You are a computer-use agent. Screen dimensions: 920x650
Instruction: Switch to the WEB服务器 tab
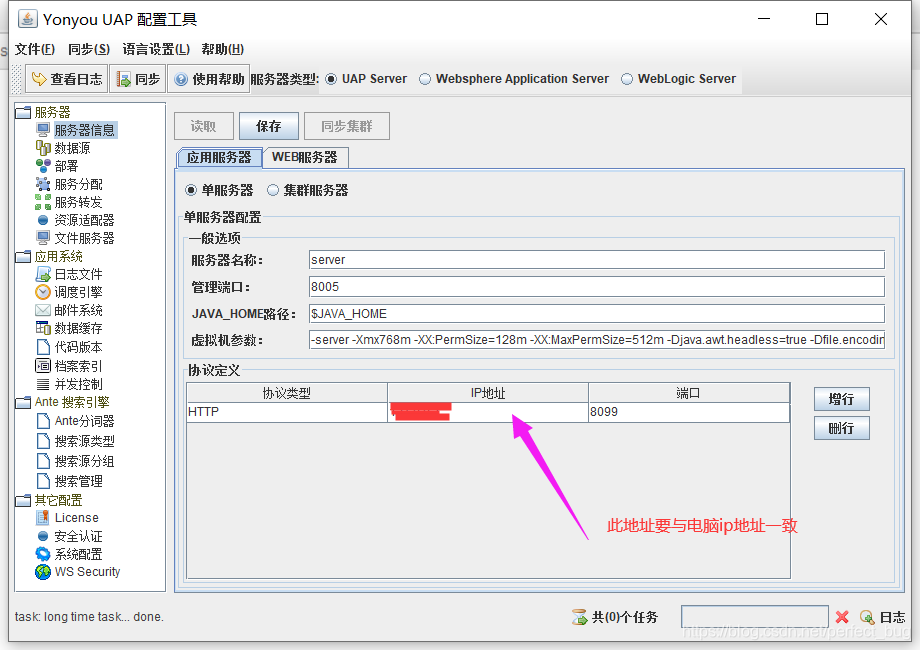point(305,157)
